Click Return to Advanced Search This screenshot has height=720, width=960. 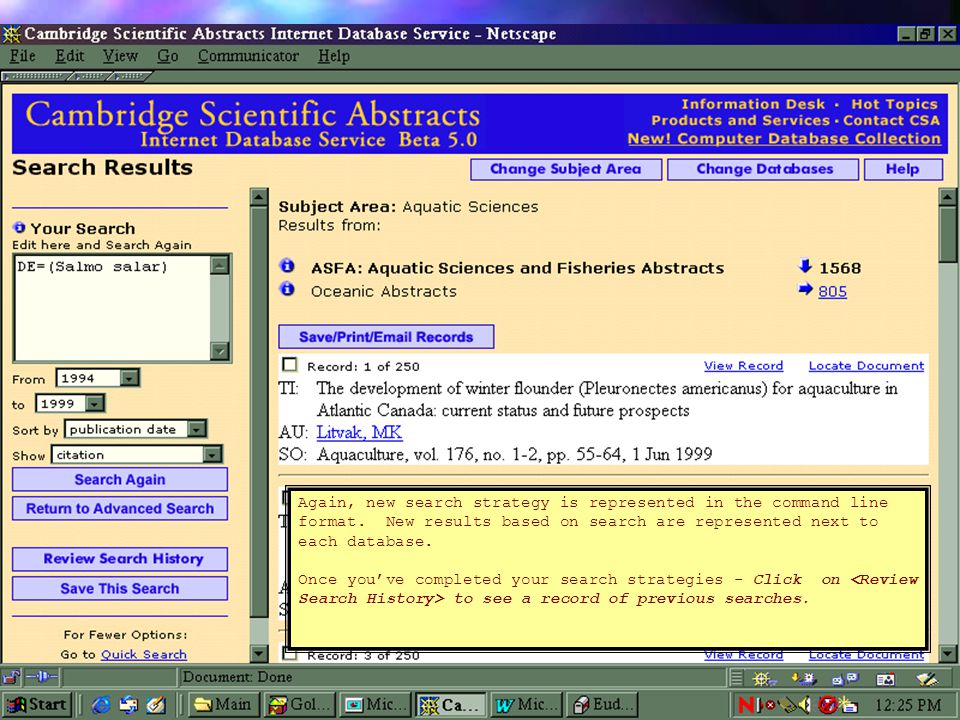click(x=120, y=509)
